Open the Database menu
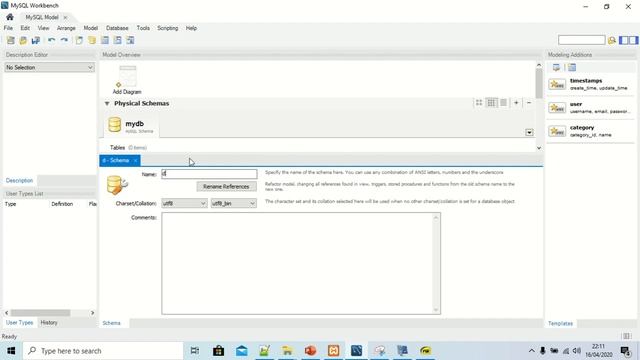Screen dimensions: 640x360 pos(117,28)
